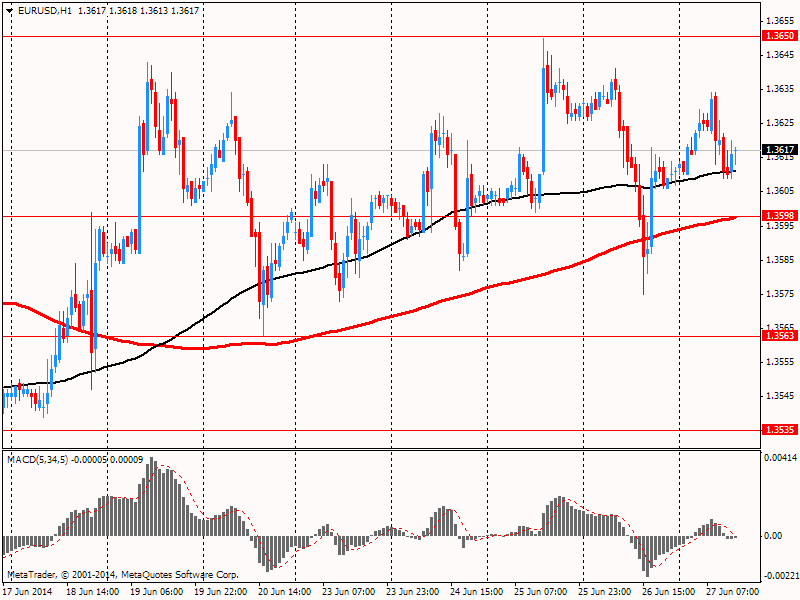The image size is (800, 600).
Task: Click the 1.3555 price scale value
Action: tap(780, 362)
